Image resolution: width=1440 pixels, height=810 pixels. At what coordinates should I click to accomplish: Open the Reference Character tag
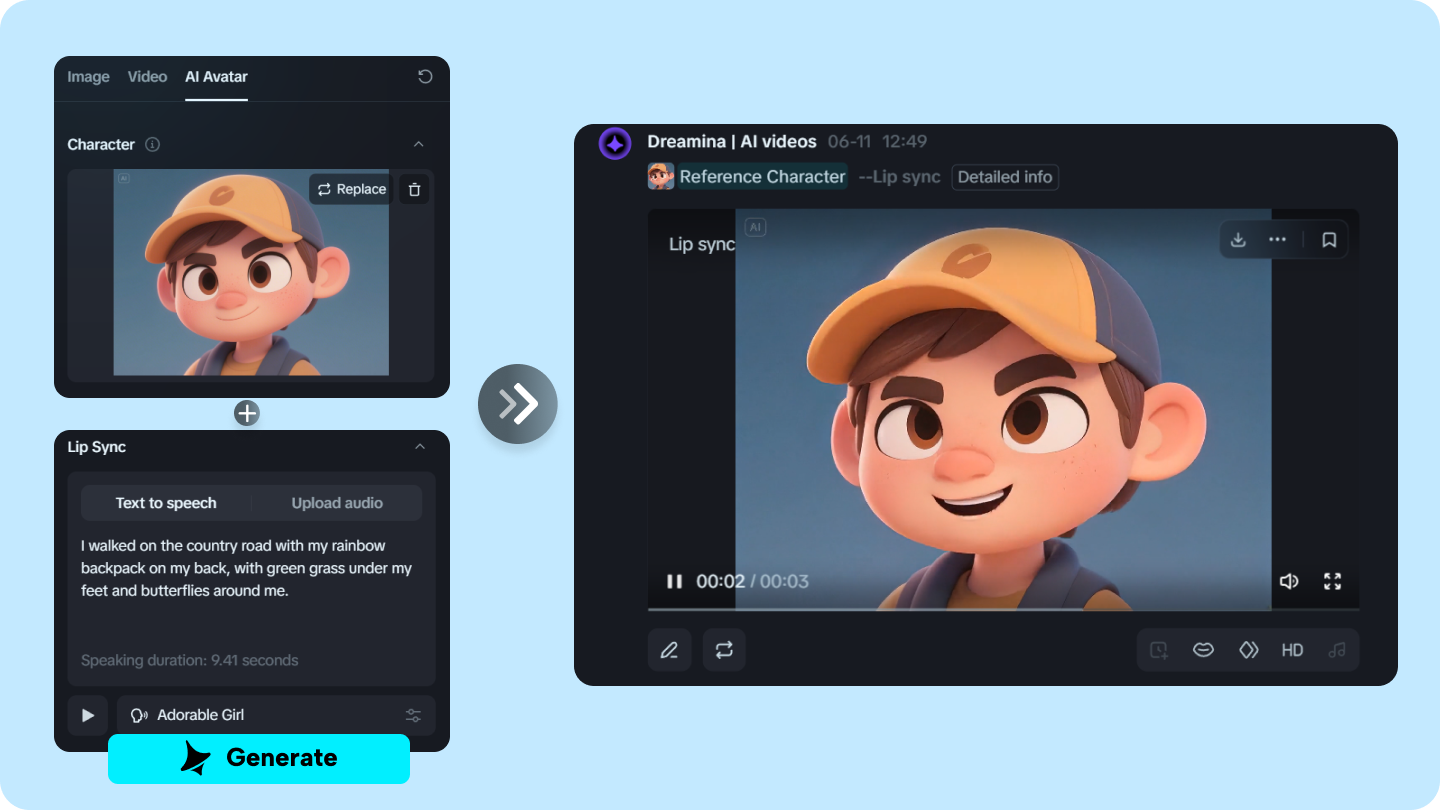pyautogui.click(x=762, y=177)
